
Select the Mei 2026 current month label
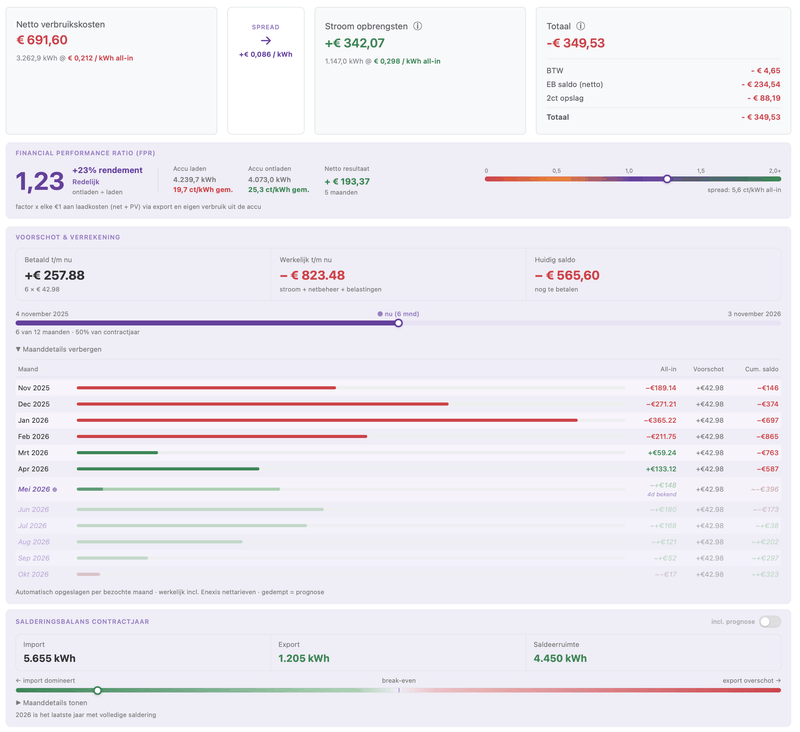34,489
